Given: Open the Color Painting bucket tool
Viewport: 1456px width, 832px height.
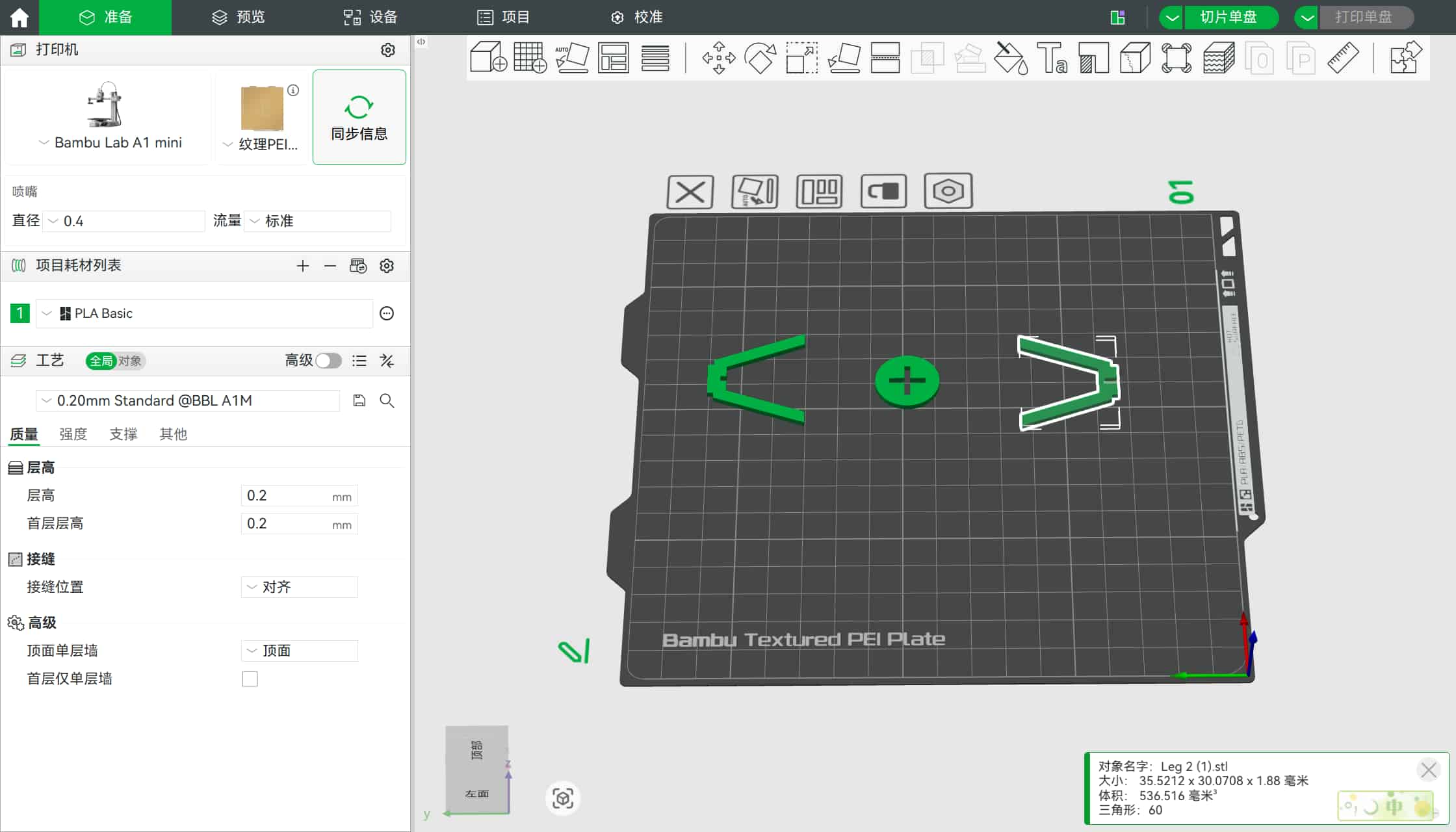Looking at the screenshot, I should [1011, 58].
